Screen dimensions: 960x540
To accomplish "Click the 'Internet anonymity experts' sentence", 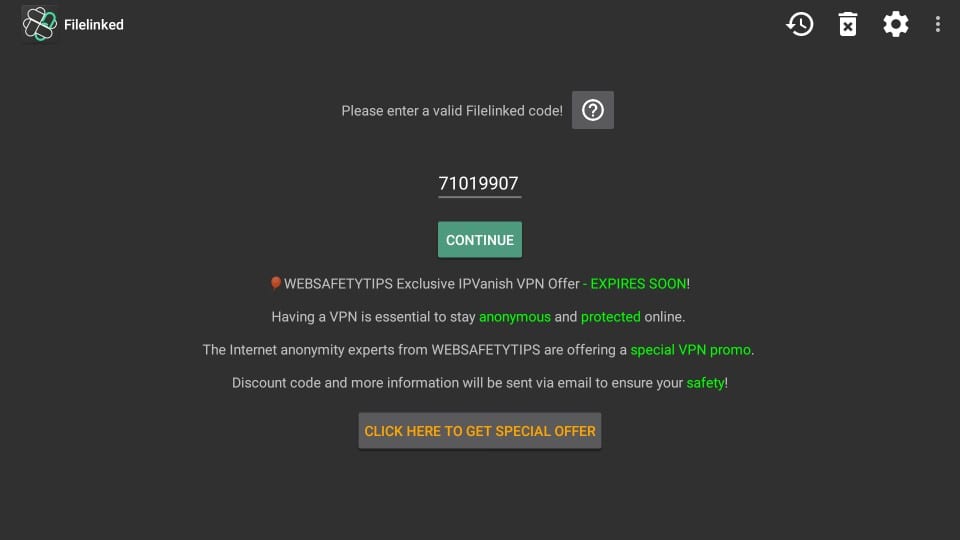I will coord(478,350).
